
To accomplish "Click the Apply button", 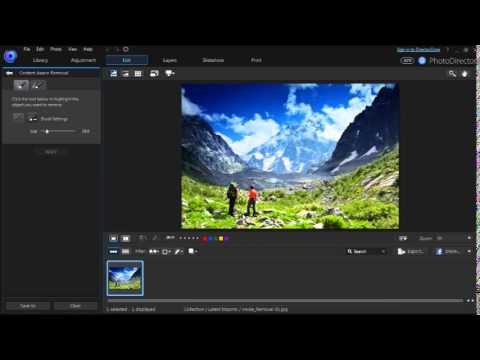I will point(51,152).
